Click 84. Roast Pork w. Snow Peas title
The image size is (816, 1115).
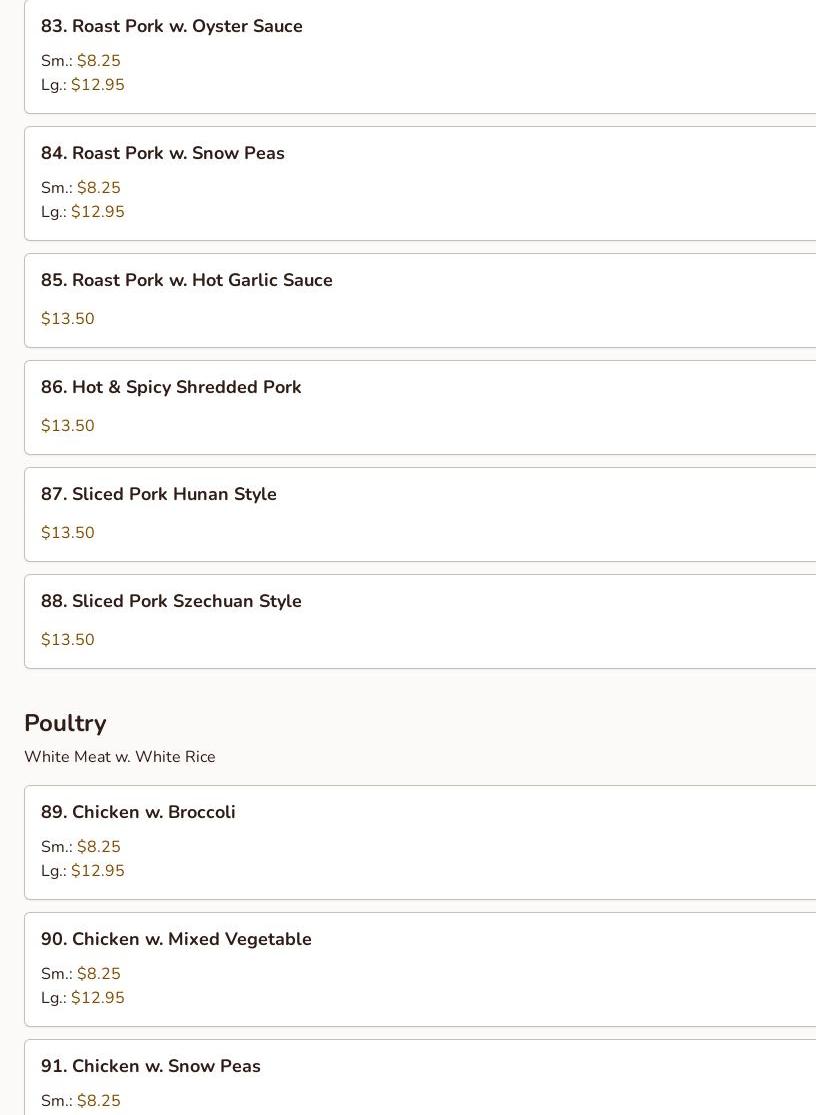tap(162, 153)
